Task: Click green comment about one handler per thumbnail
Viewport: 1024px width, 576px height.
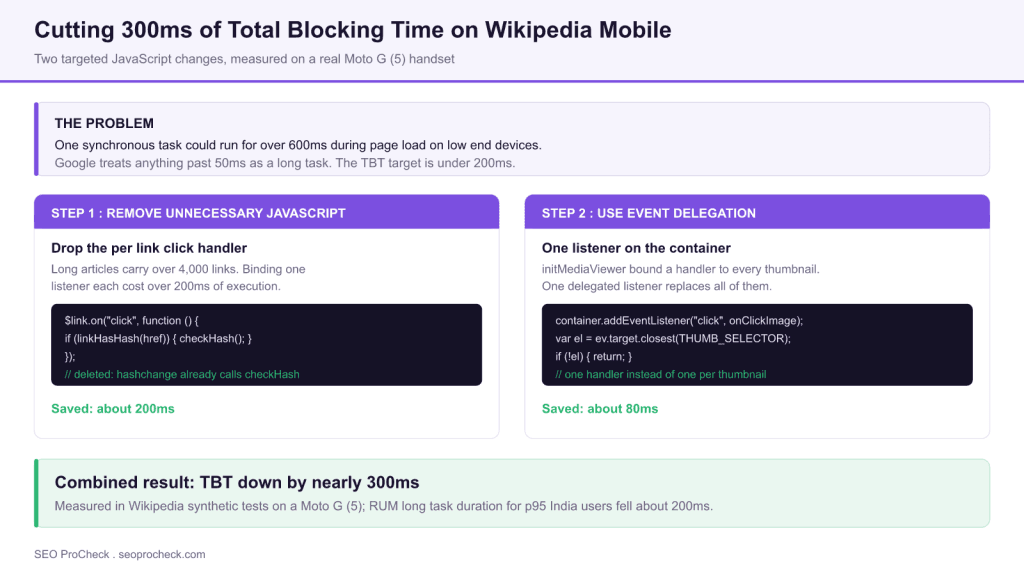Action: click(660, 375)
